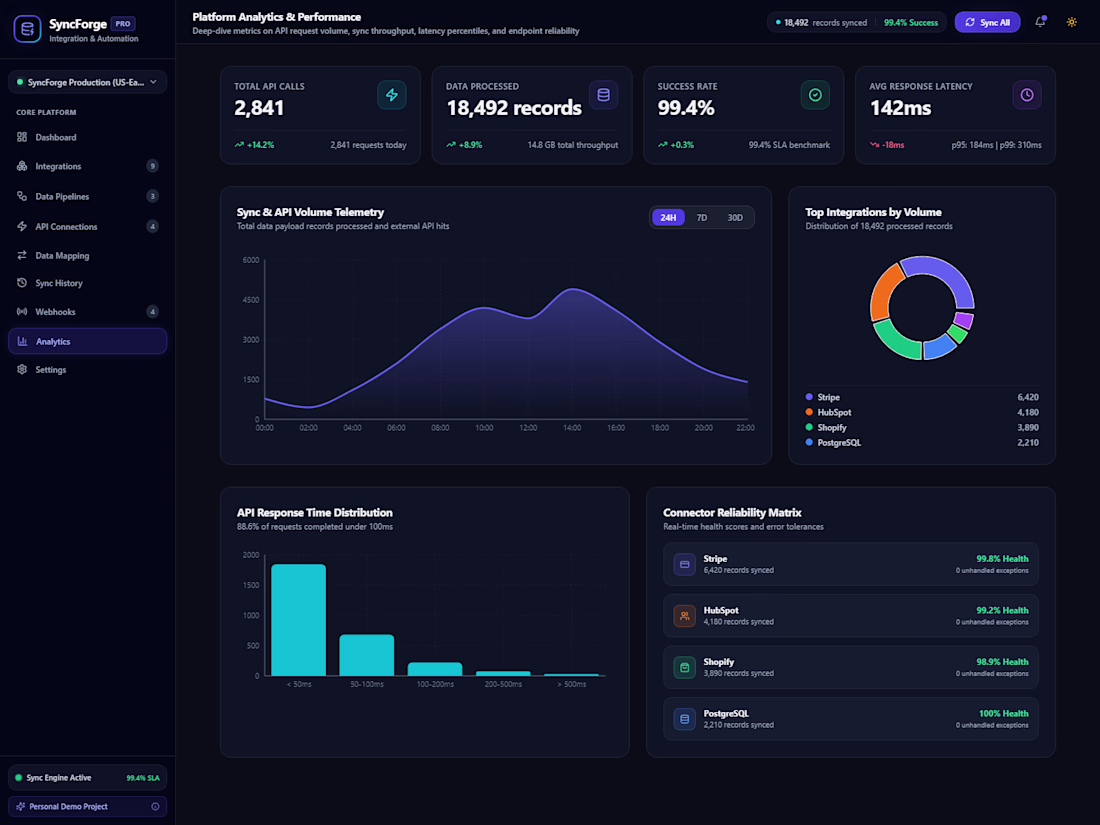Open Dashboard via its sidebar icon

click(22, 138)
